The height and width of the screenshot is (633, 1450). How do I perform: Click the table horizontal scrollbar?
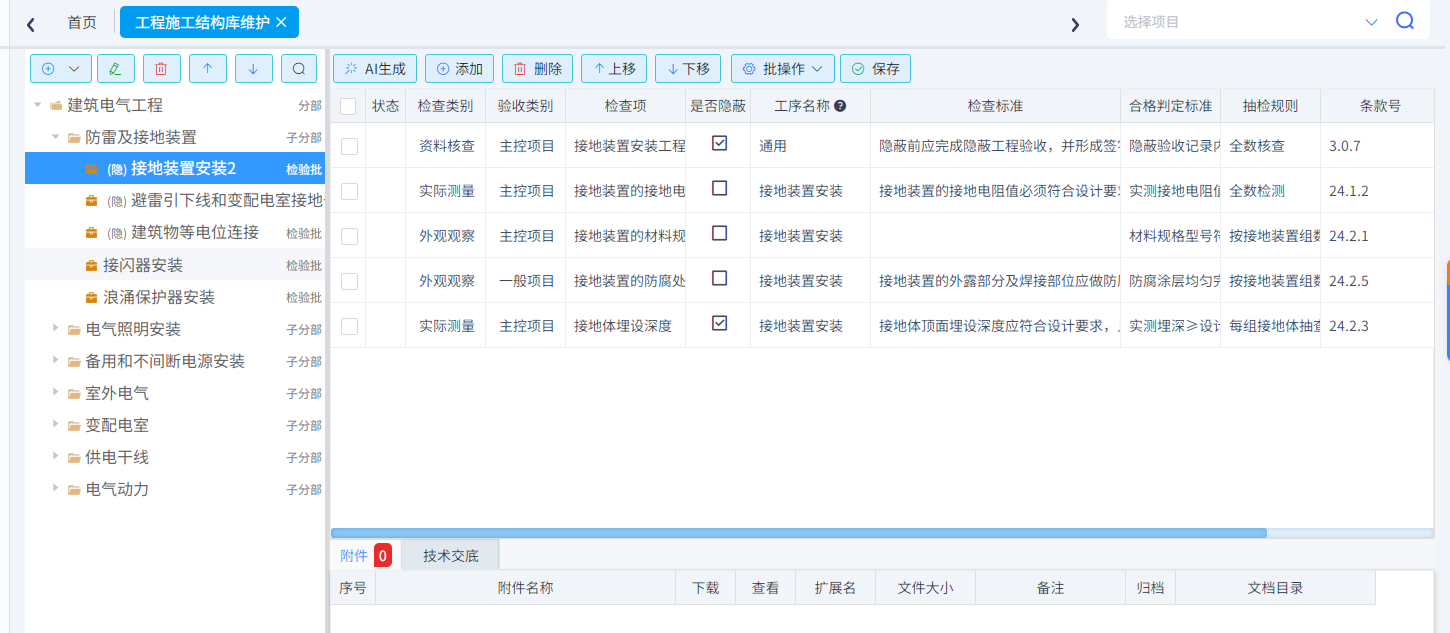[x=799, y=533]
